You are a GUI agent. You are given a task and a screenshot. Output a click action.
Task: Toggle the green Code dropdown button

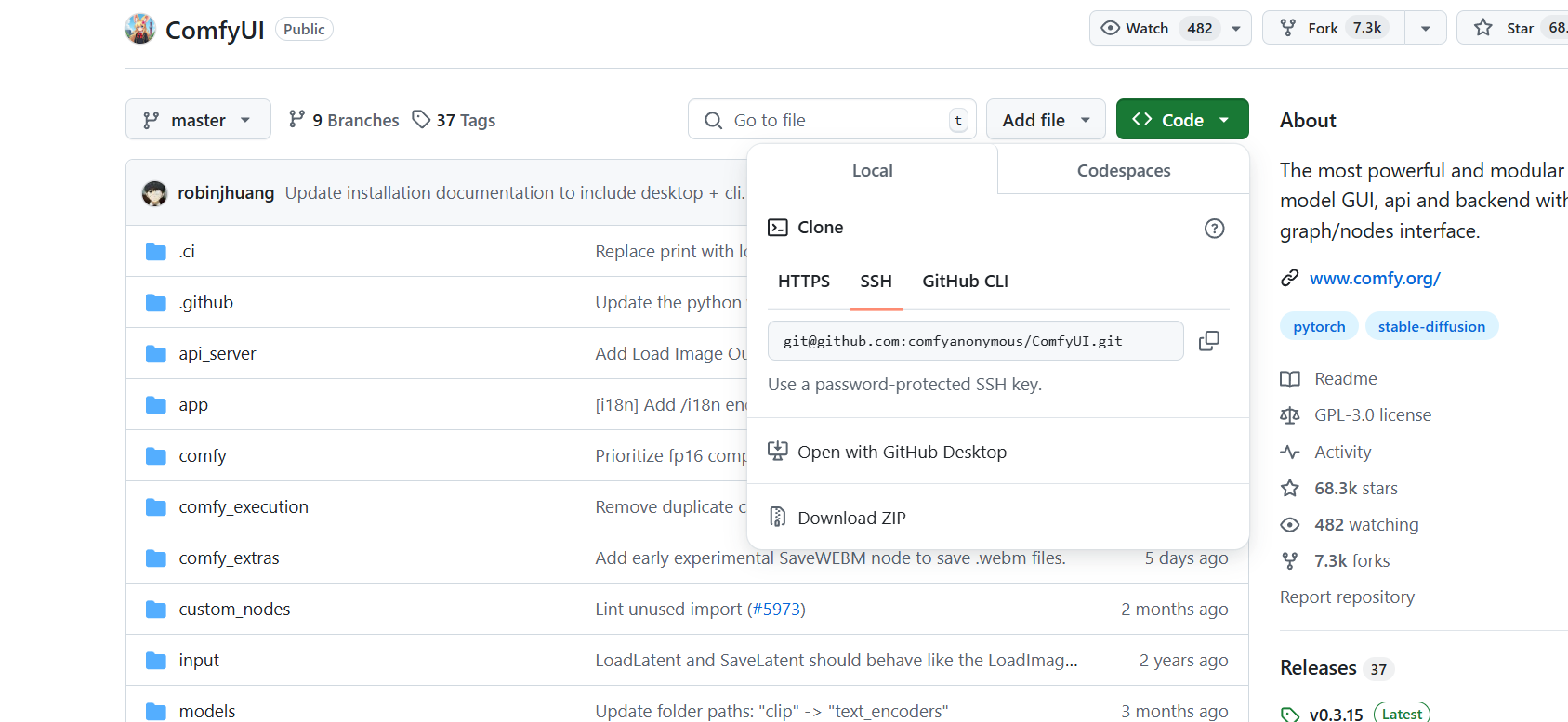point(1182,120)
